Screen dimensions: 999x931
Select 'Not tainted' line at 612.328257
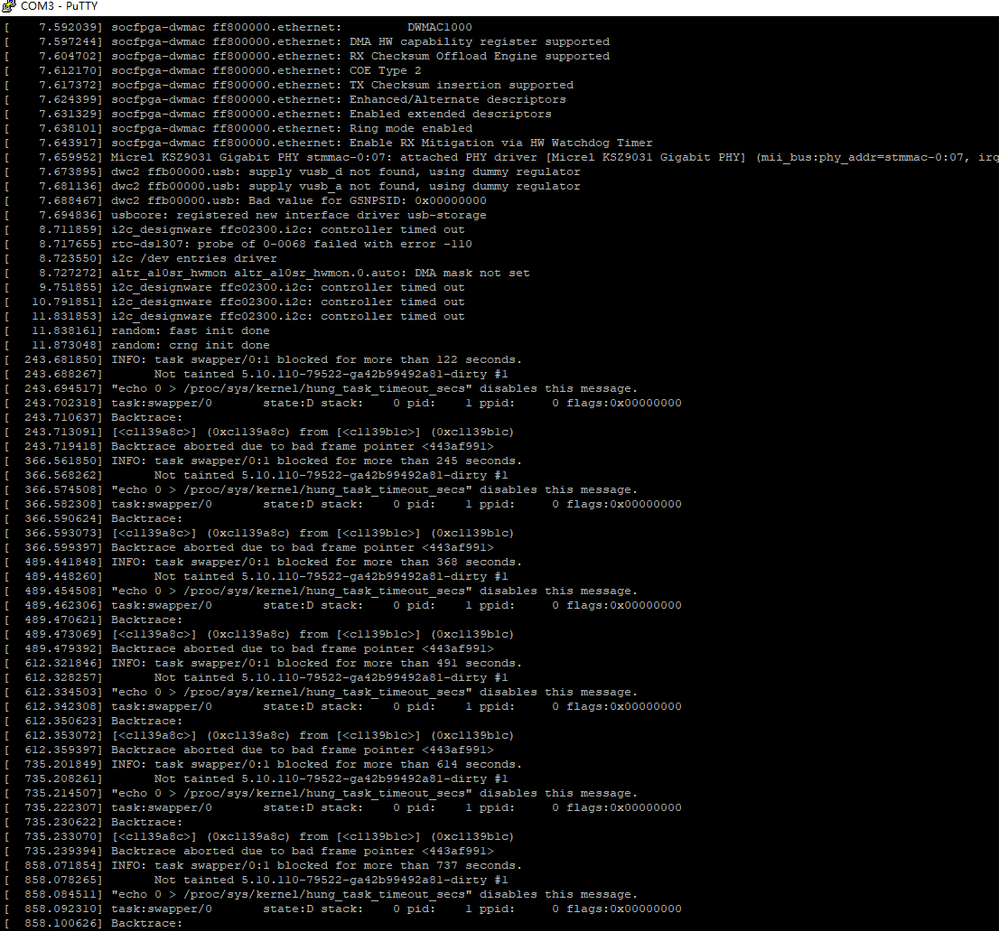click(x=256, y=677)
